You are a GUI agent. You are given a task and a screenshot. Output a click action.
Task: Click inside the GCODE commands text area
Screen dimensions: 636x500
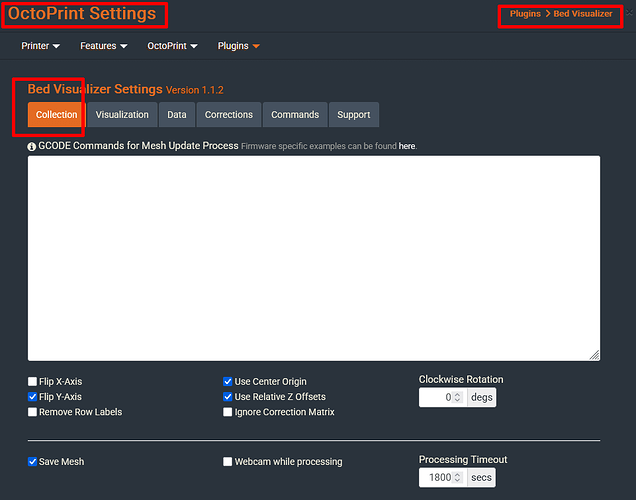pos(313,257)
